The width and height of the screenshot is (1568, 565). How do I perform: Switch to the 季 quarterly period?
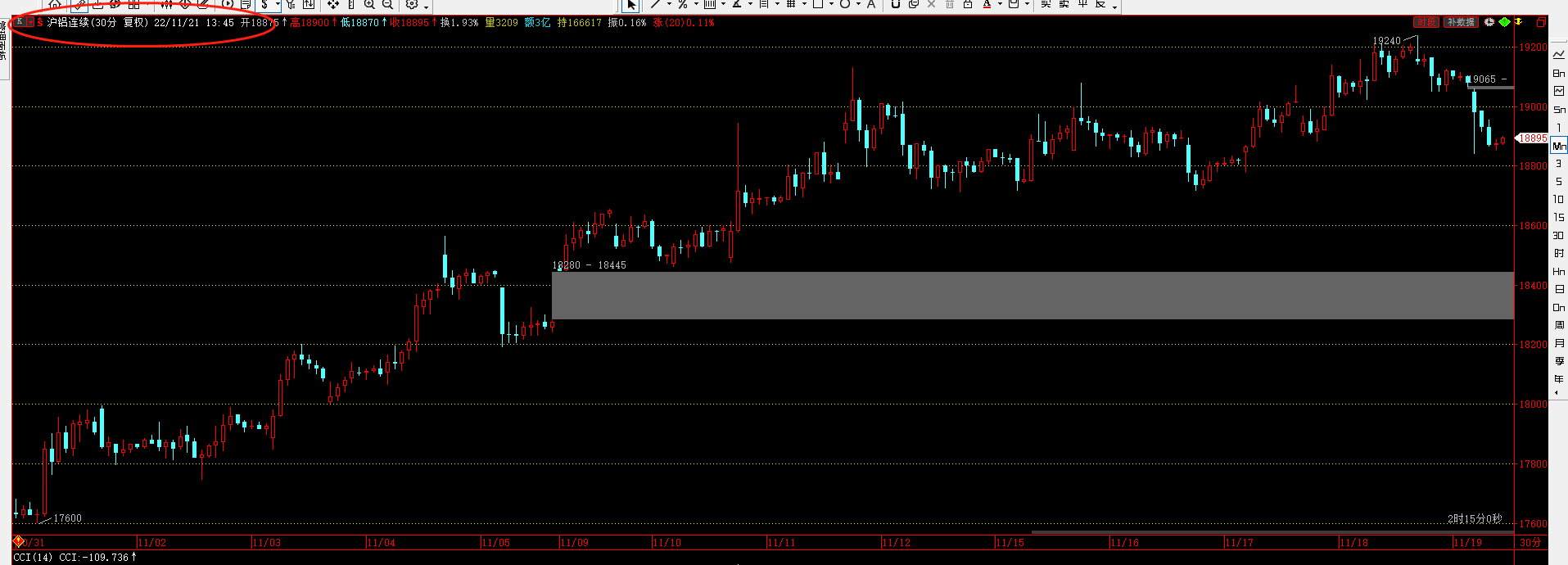click(x=1558, y=361)
